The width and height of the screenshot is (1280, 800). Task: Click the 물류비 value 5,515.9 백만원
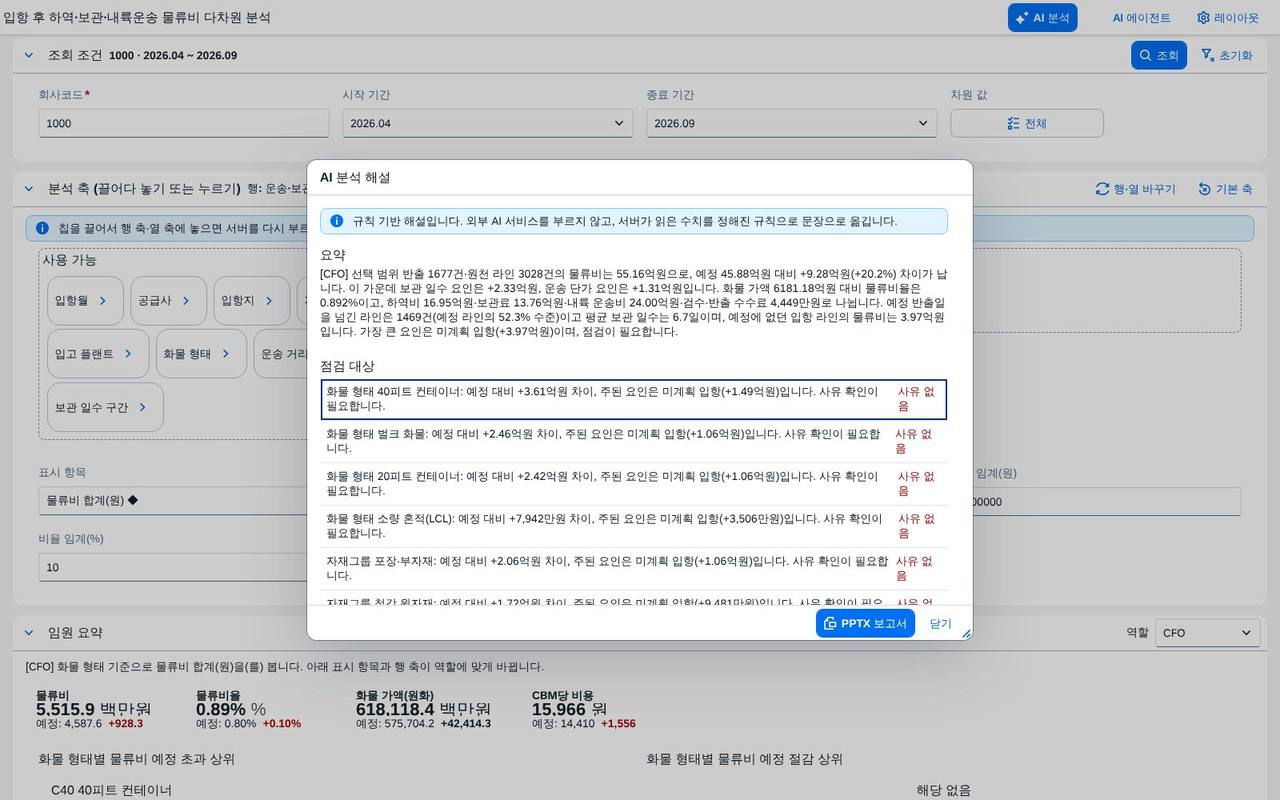tap(93, 709)
